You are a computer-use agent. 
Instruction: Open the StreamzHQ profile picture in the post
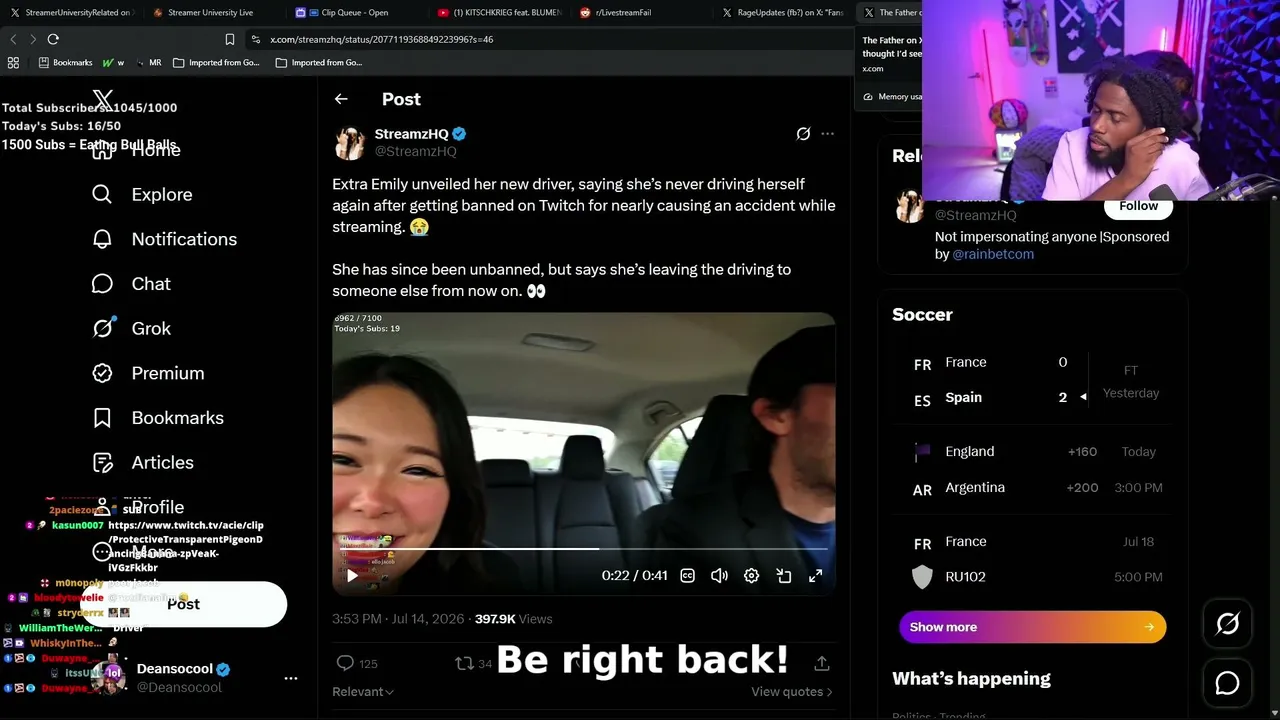[x=350, y=143]
